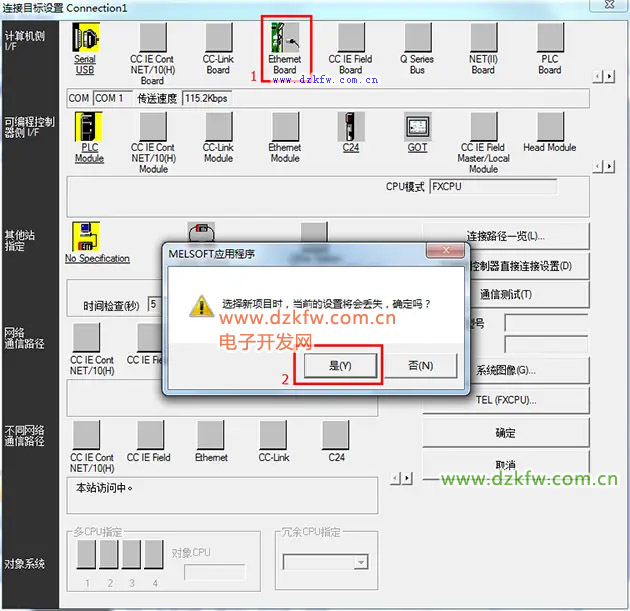630x611 pixels.
Task: Select the C24 interface icon
Action: (351, 127)
